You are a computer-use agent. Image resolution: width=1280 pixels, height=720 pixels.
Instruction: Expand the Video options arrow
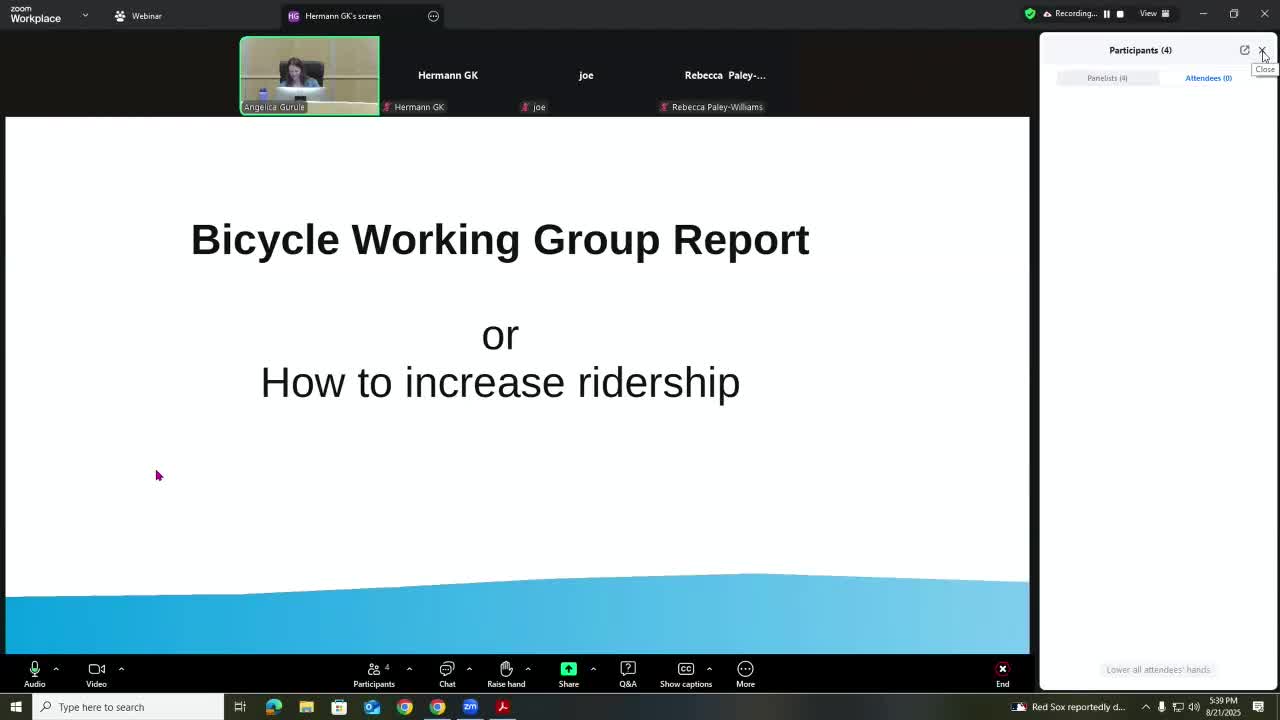coord(121,669)
